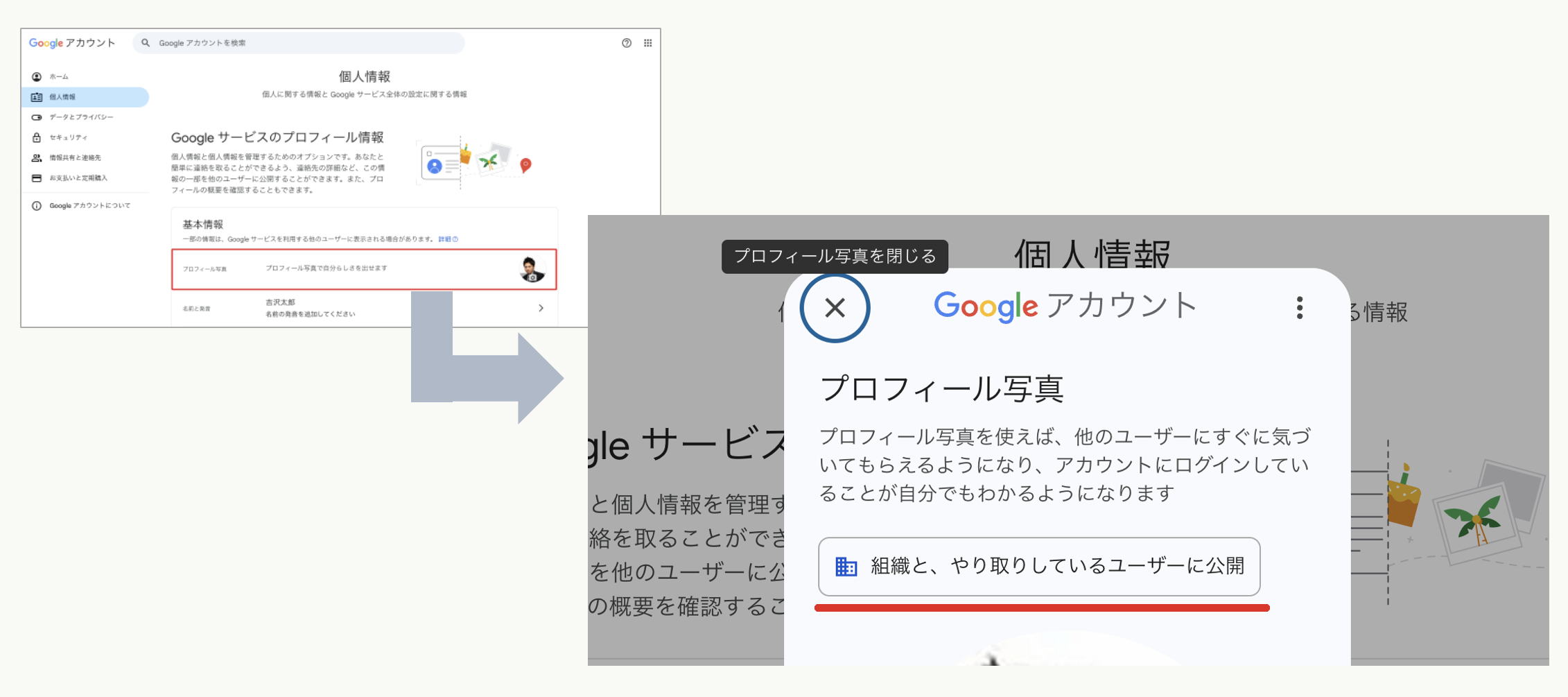Click the credit card icon beside お支払いと定期購入
Viewport: 1568px width, 697px height.
click(x=37, y=178)
